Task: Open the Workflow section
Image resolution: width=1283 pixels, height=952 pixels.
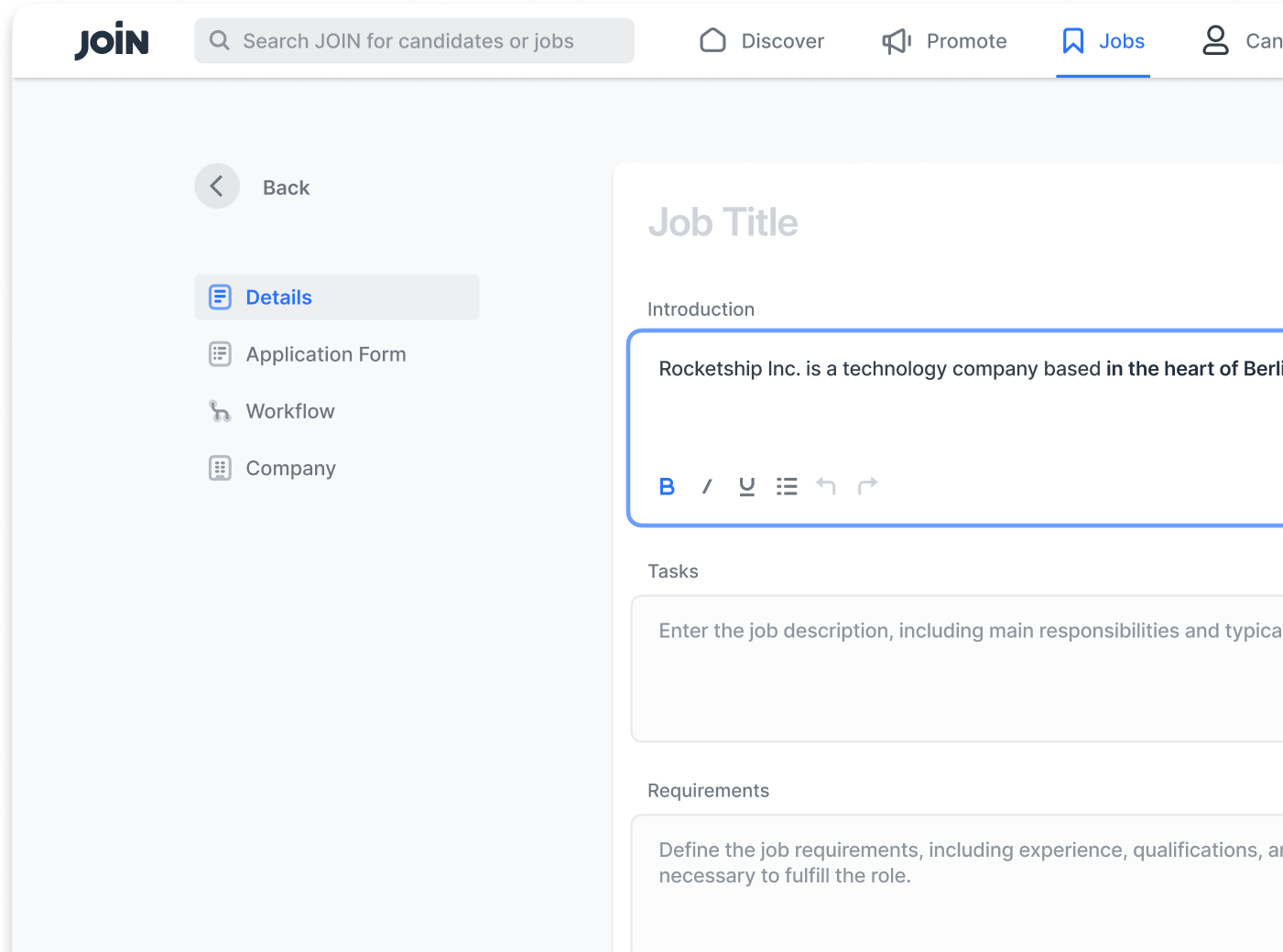Action: pos(289,411)
